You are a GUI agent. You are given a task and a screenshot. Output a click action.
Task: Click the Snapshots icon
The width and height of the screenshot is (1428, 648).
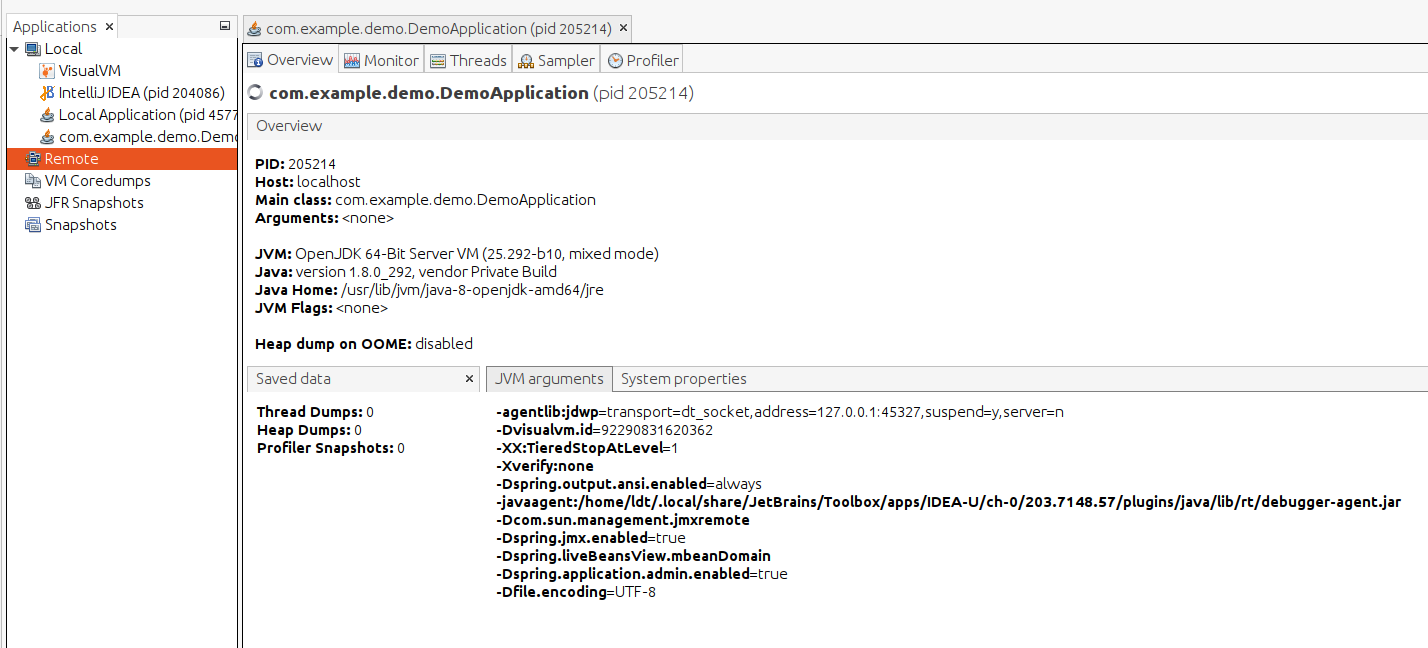point(33,225)
